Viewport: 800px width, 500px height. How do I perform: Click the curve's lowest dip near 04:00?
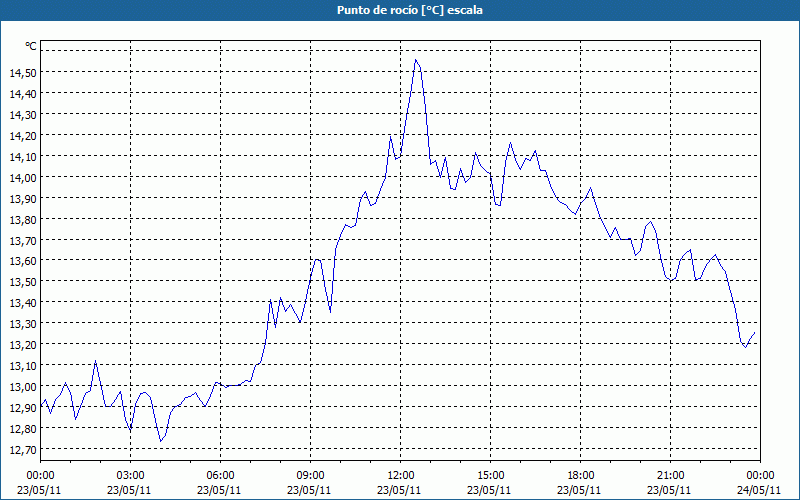coord(160,441)
